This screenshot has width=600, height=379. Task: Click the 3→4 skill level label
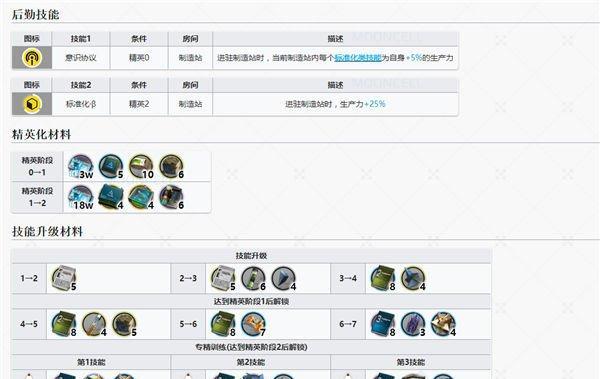coord(348,278)
